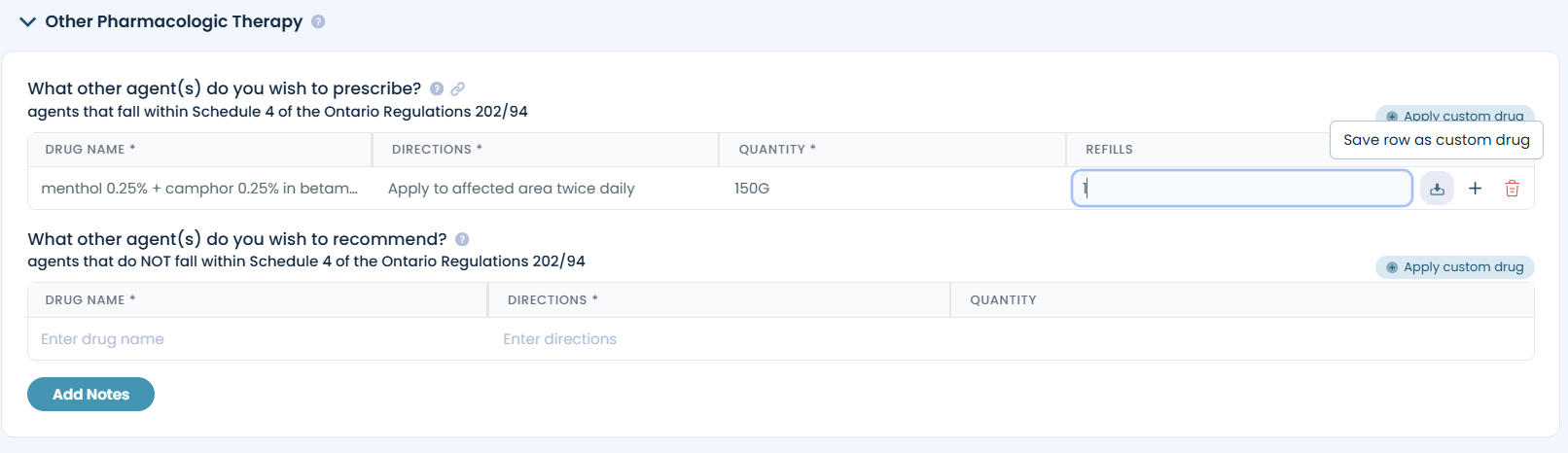Click the 'Enter directions' field

pyautogui.click(x=720, y=339)
